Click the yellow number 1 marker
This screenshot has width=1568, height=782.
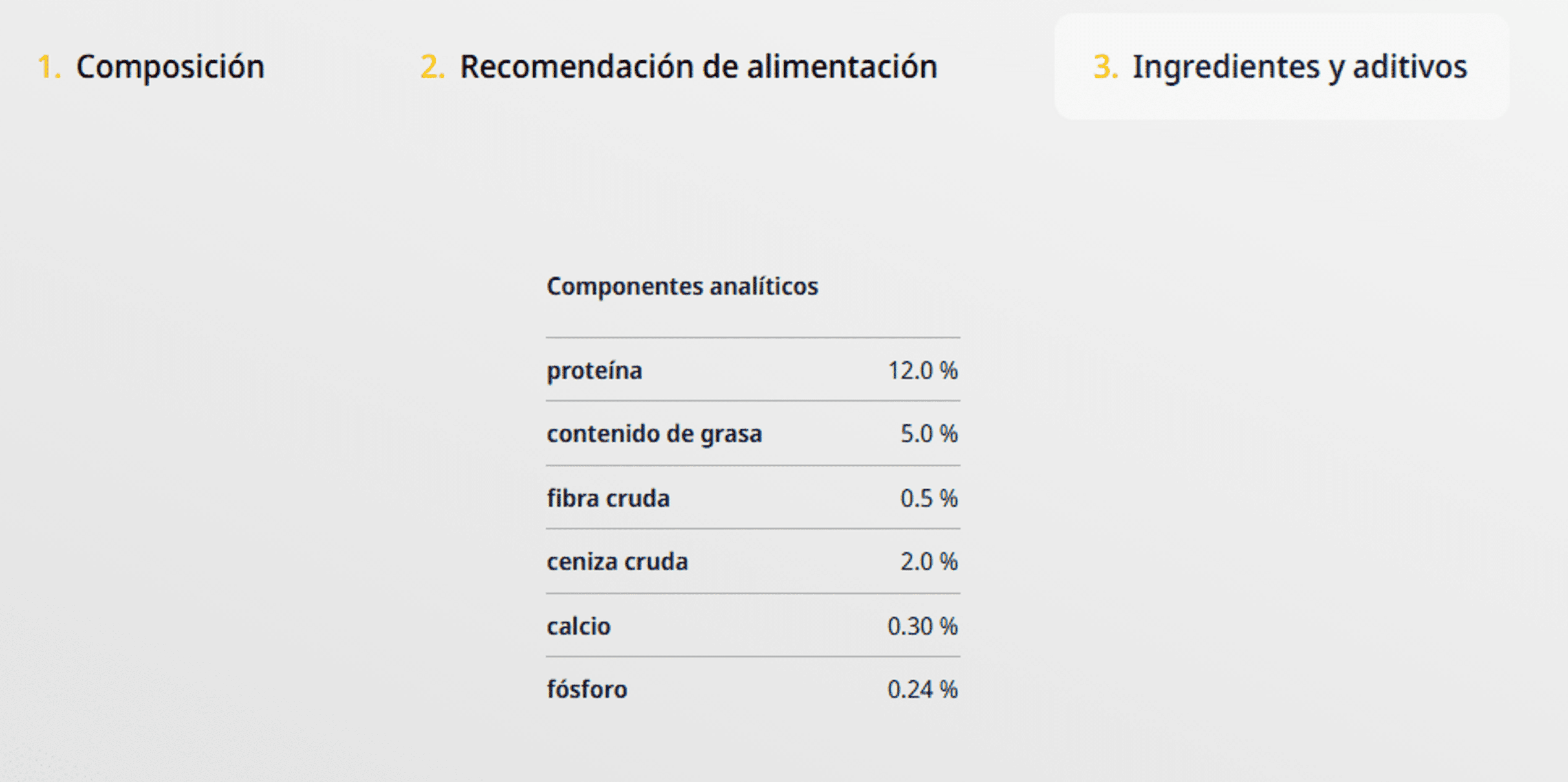coord(49,67)
